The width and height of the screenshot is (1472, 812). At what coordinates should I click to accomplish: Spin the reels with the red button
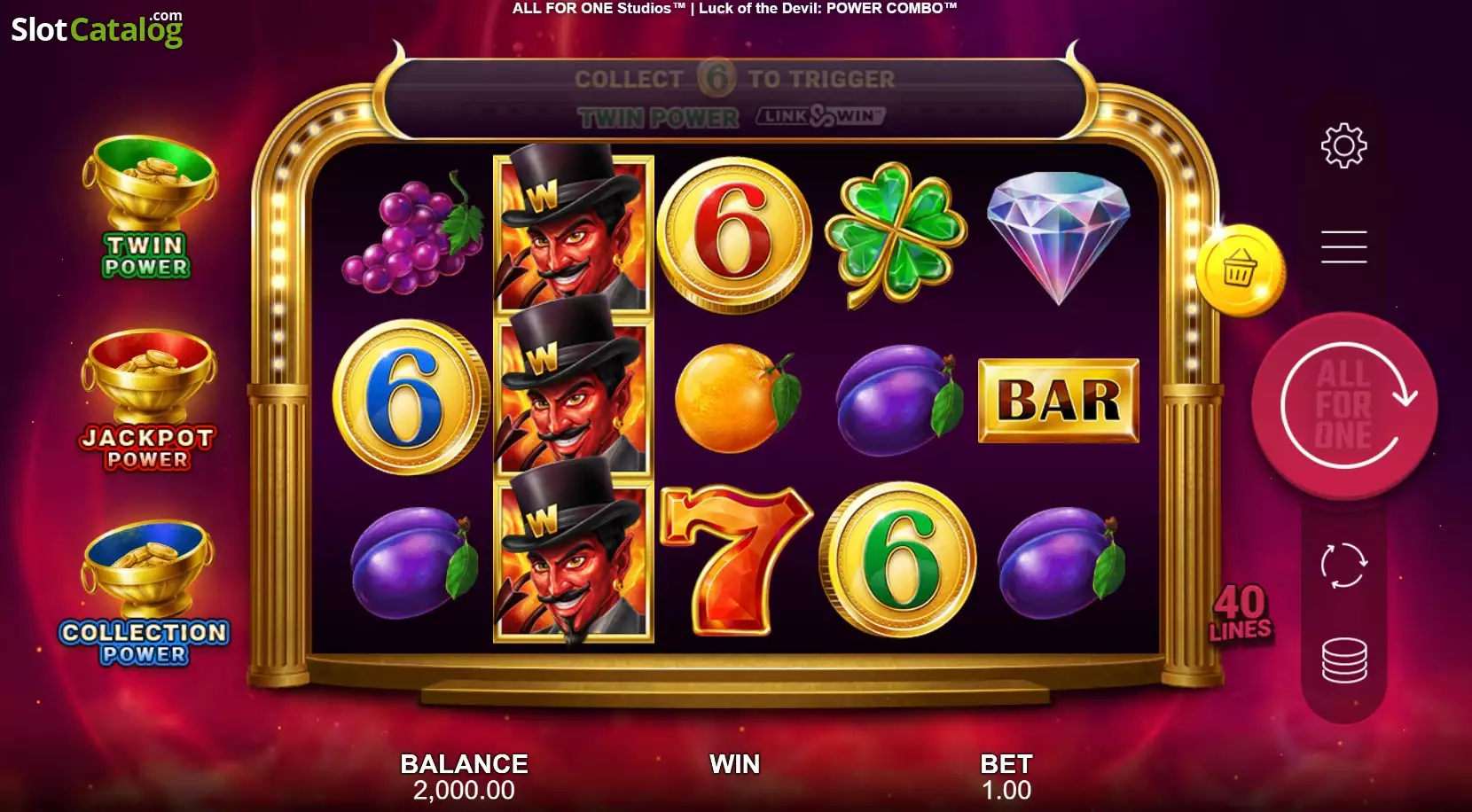(1344, 405)
